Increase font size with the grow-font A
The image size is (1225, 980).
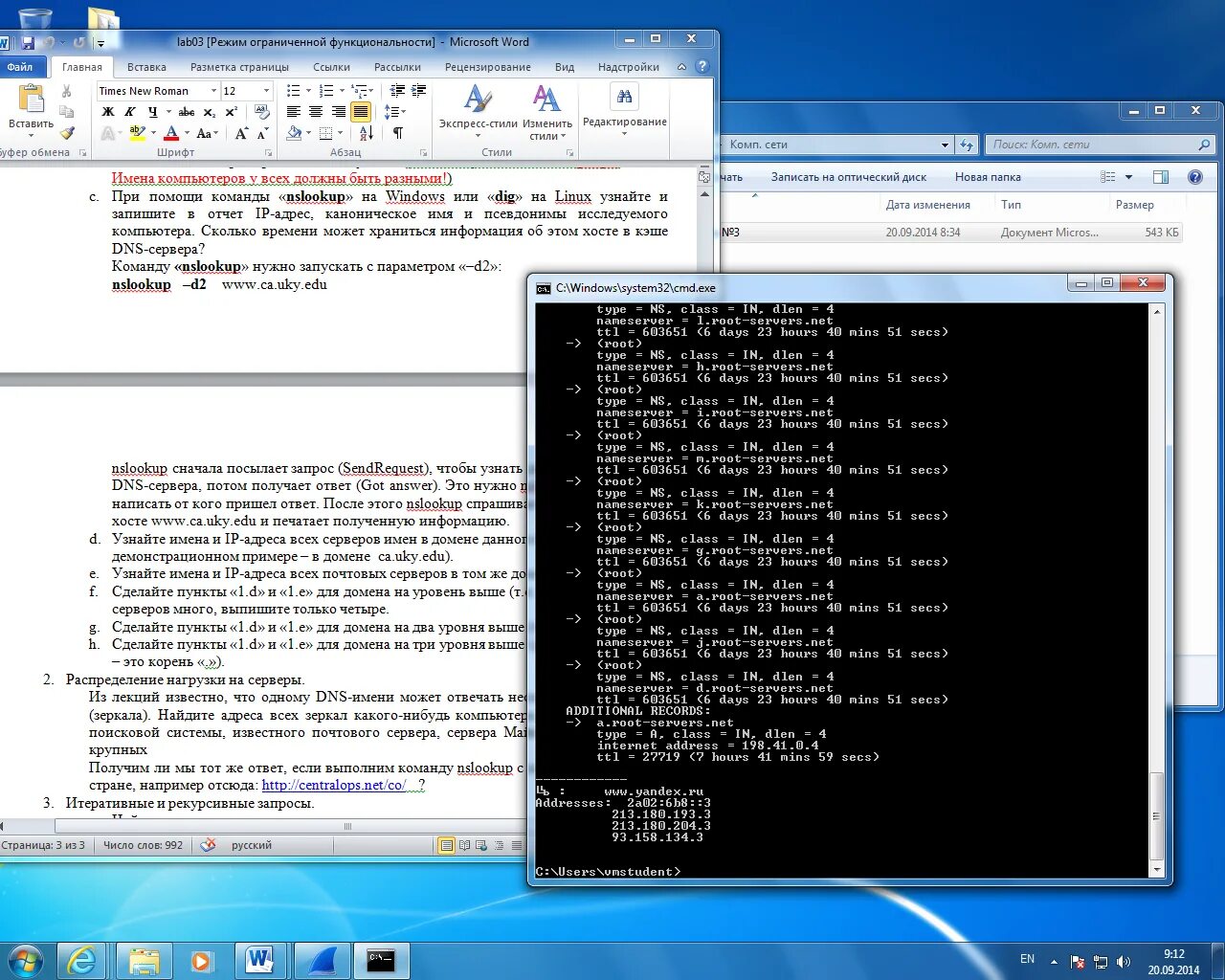coord(240,133)
